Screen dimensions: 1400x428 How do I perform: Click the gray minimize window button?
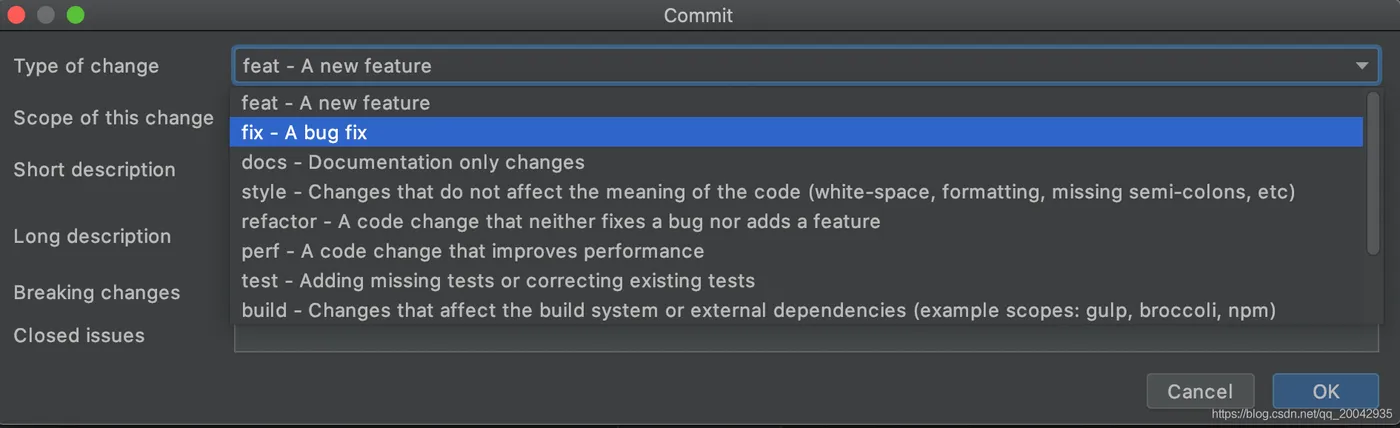46,15
